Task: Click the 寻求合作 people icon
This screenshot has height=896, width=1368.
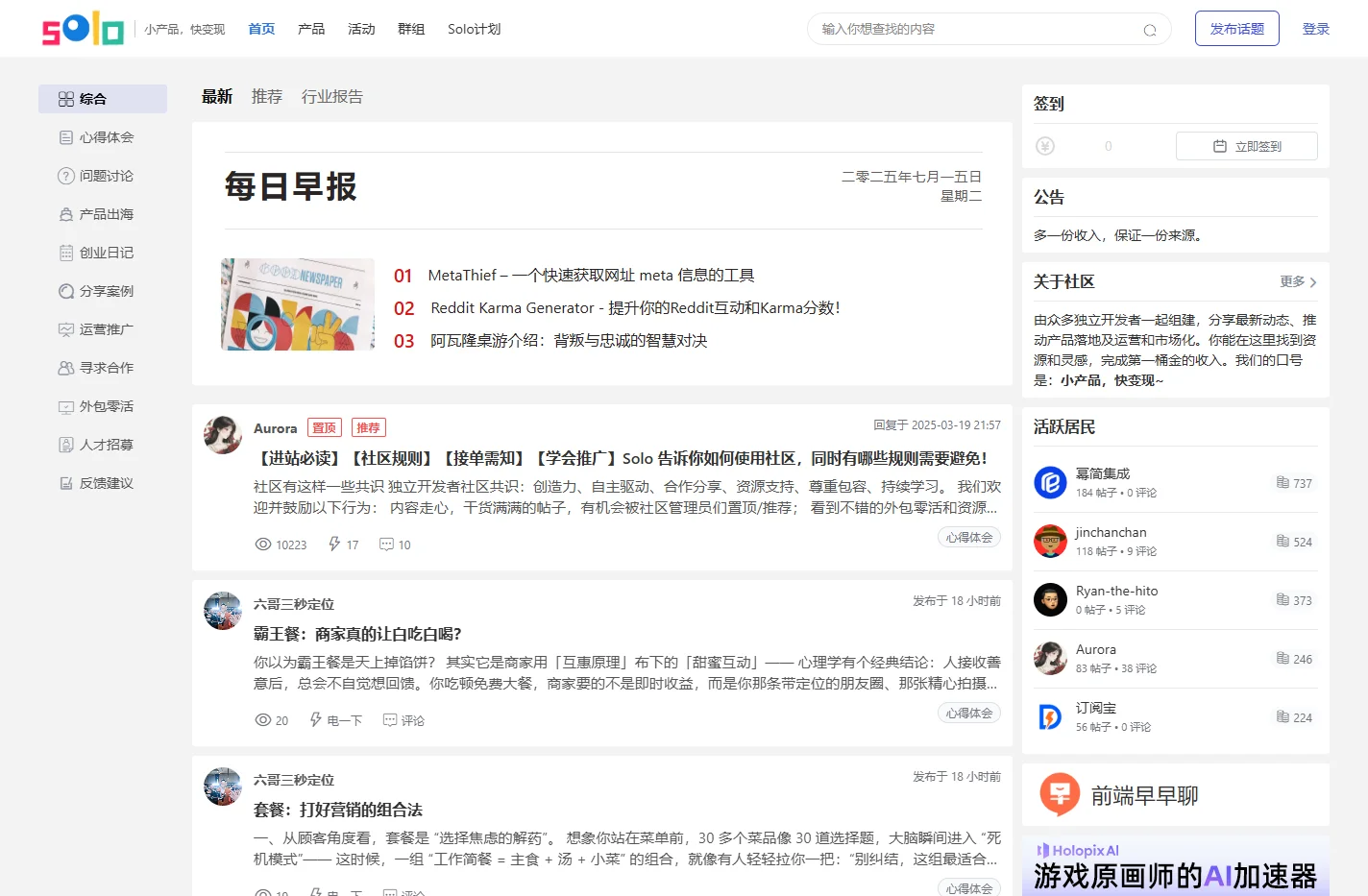Action: click(x=66, y=368)
